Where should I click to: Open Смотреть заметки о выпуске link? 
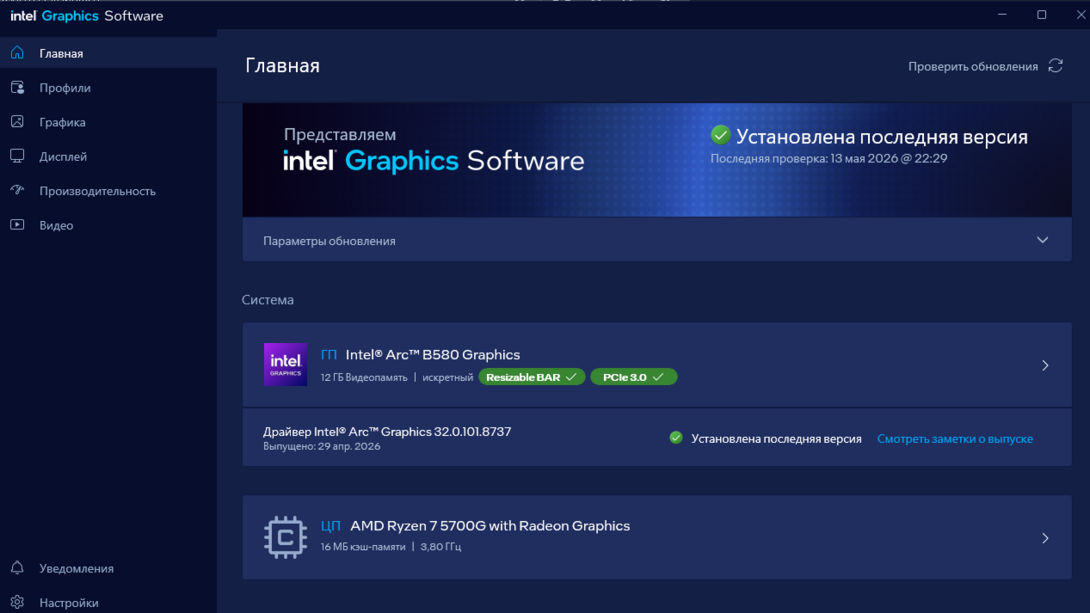[x=954, y=439]
